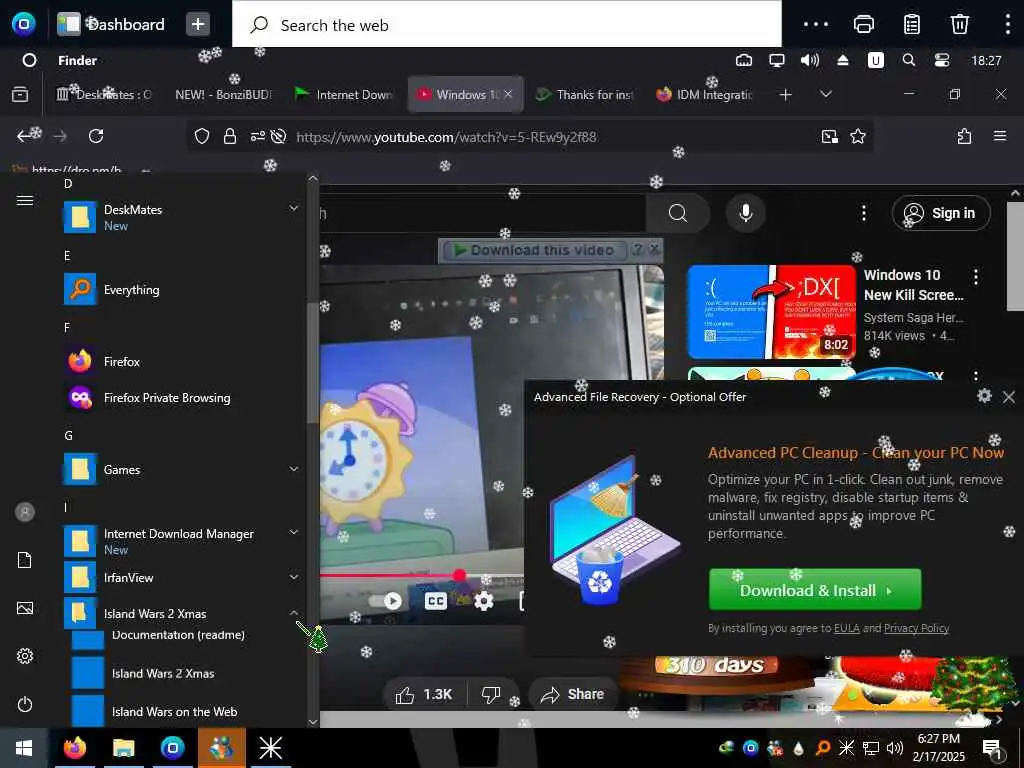This screenshot has width=1024, height=768.
Task: Open a new Firefox tab
Action: point(786,95)
